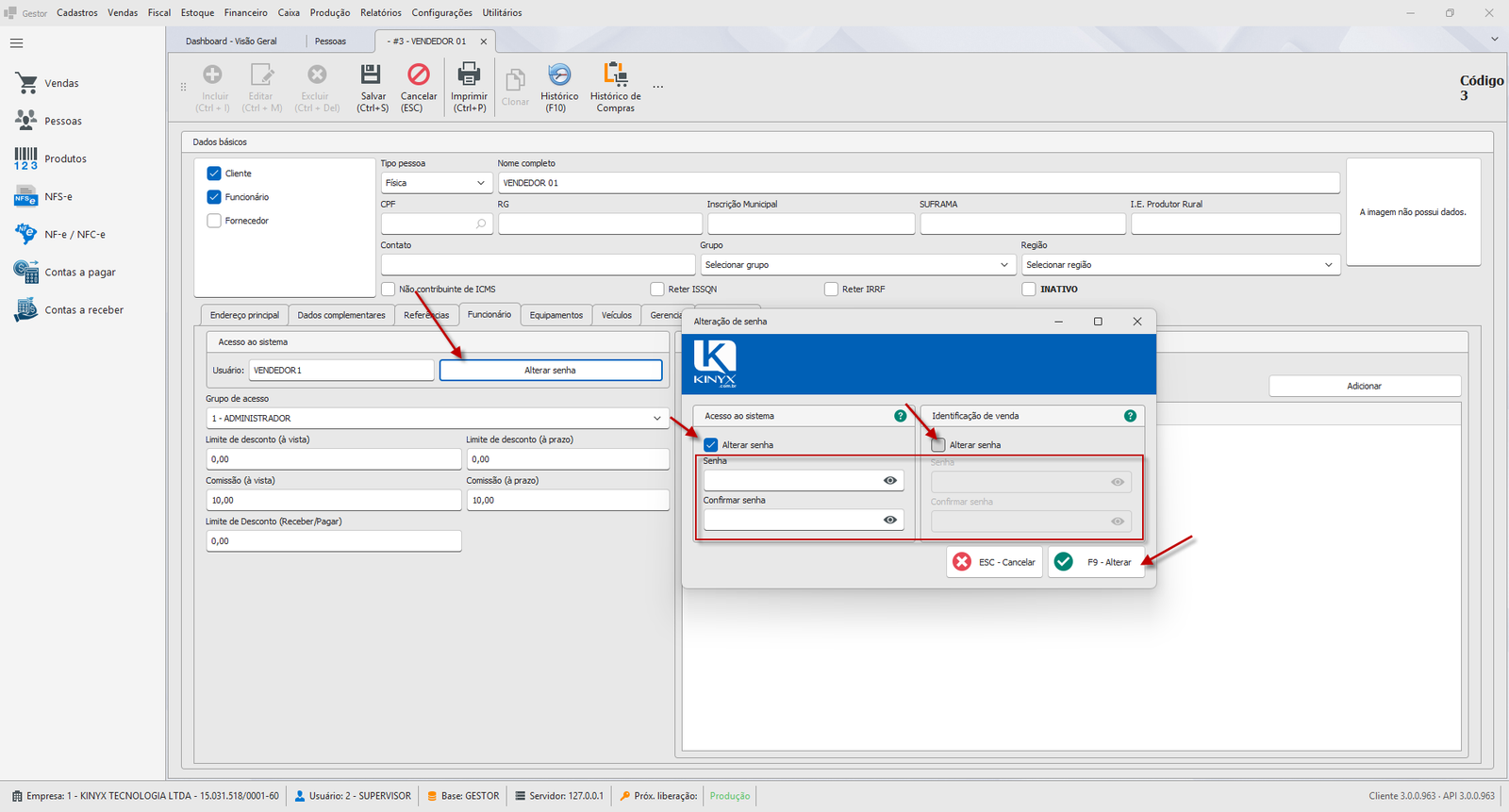Click the F9 - Alterar button

tap(1096, 562)
